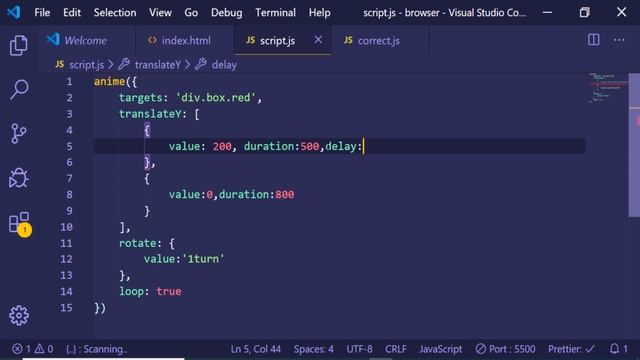Click the vertical editor scrollbar

(x=634, y=145)
